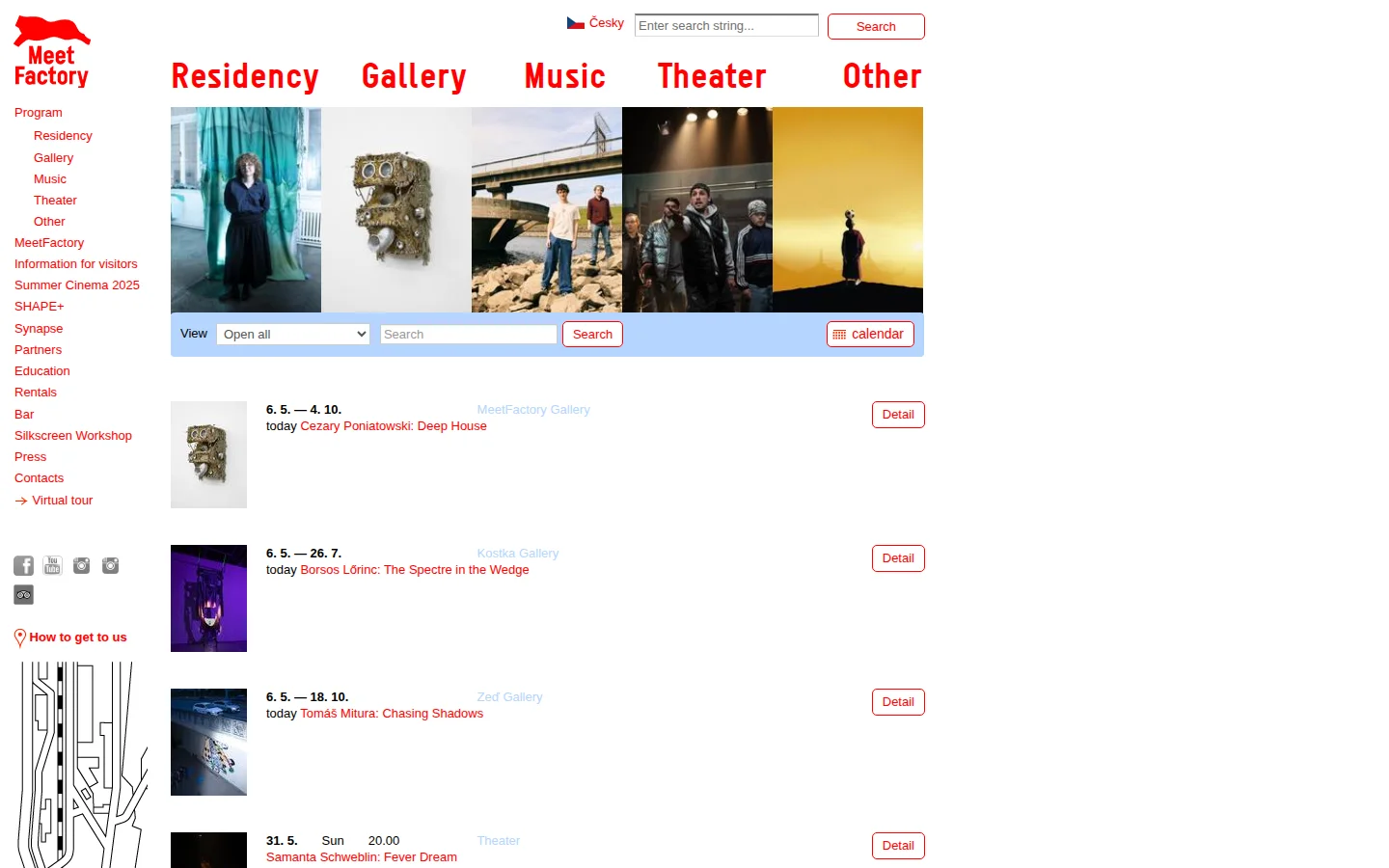This screenshot has width=1389, height=868.
Task: Start the Virtual tour link
Action: 63,501
